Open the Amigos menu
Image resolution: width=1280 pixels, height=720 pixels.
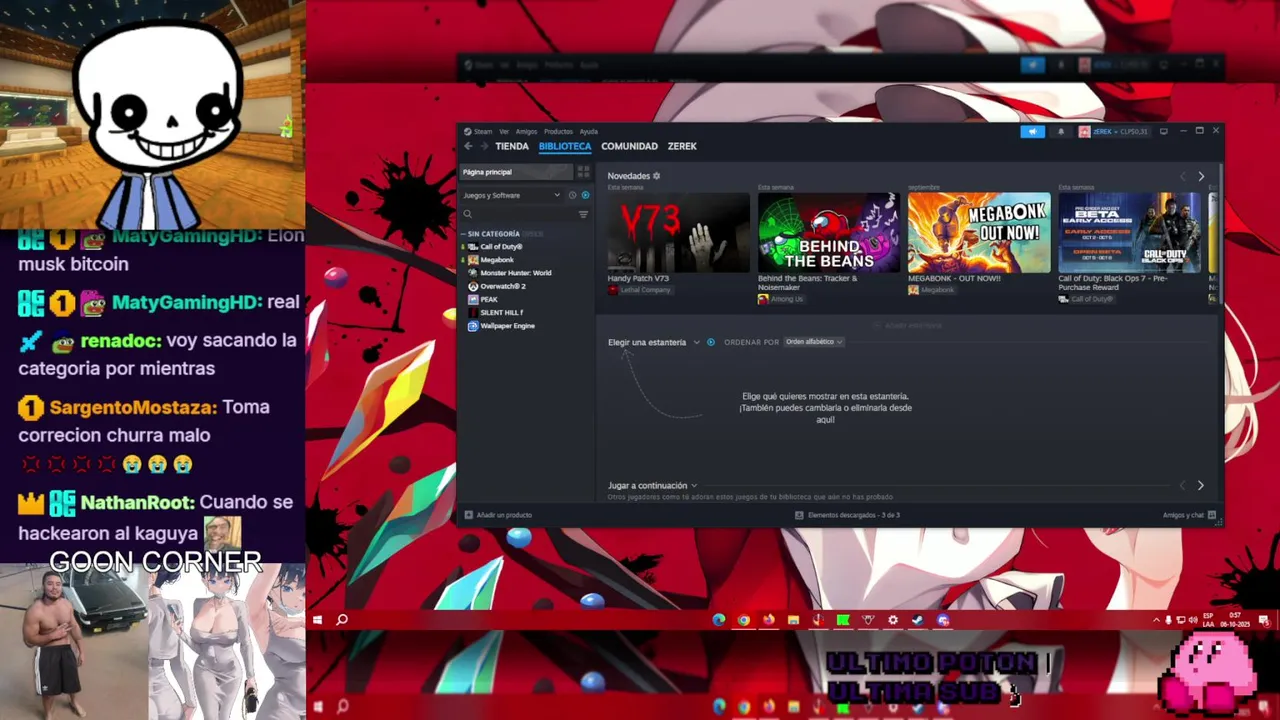(x=526, y=131)
